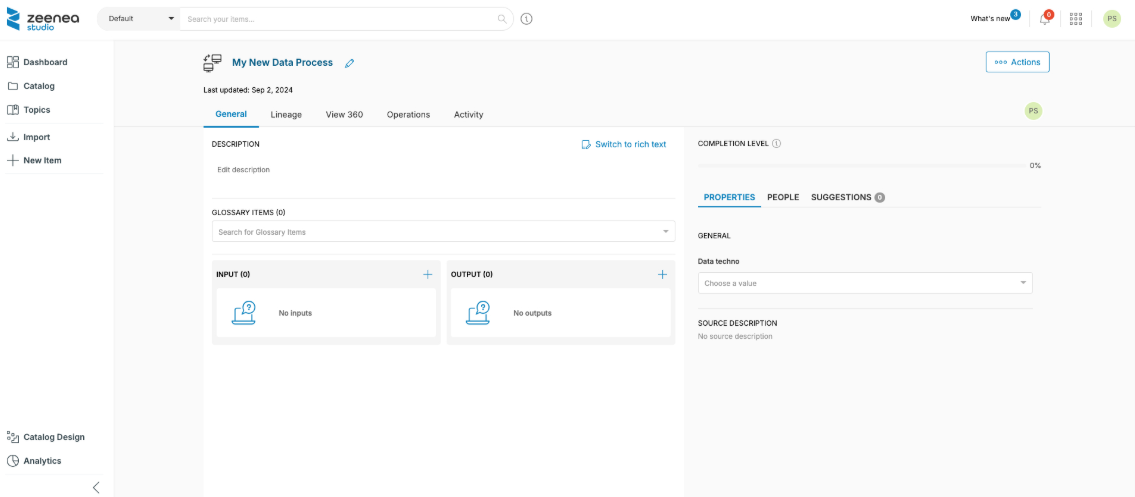Add a new input with the plus icon

pos(428,274)
